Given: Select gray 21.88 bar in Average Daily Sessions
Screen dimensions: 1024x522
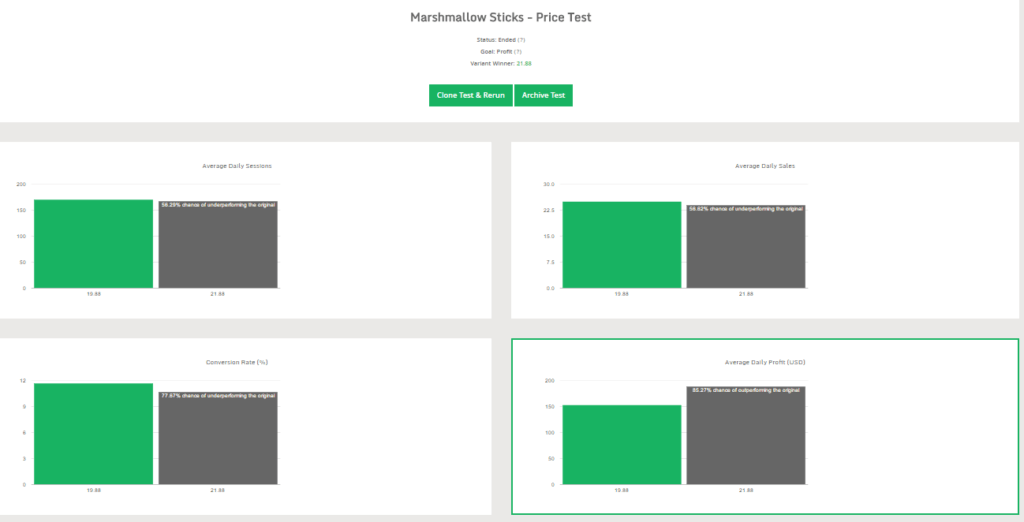Looking at the screenshot, I should 217,250.
